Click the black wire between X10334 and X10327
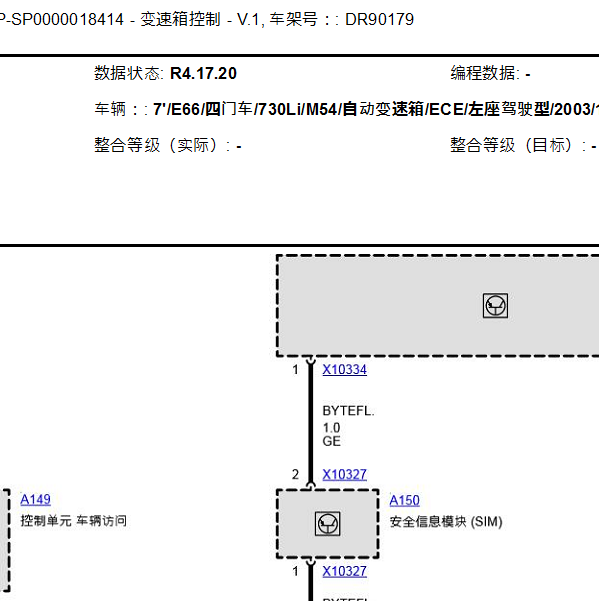The height and width of the screenshot is (601, 599). pyautogui.click(x=310, y=422)
